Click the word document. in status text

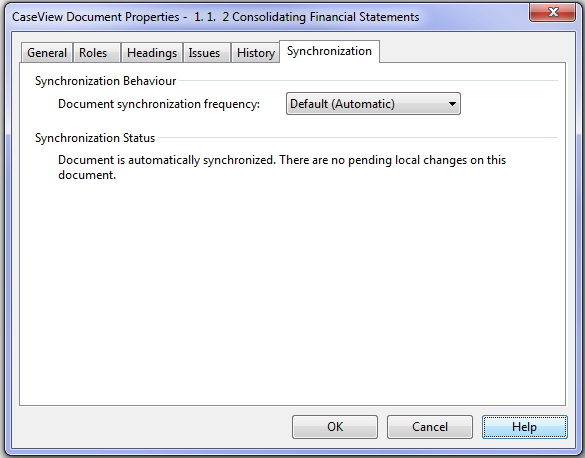pyautogui.click(x=87, y=175)
